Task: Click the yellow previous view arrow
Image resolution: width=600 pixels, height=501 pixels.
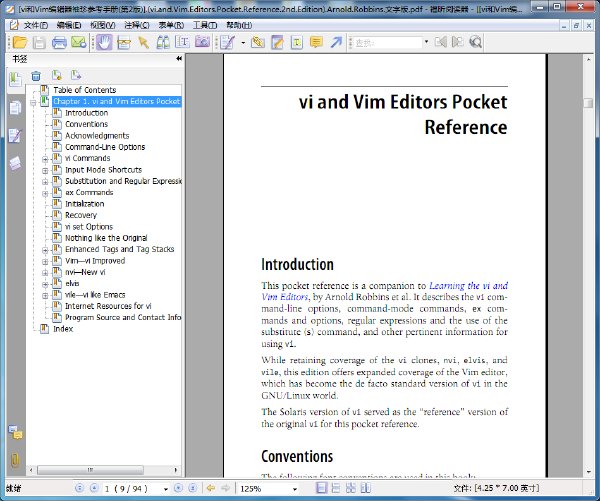Action: pos(210,488)
